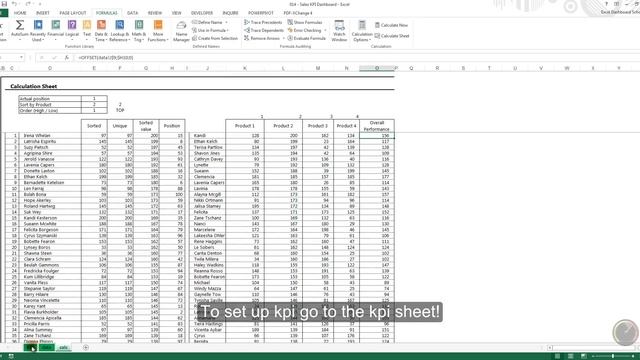Image resolution: width=640 pixels, height=360 pixels.
Task: Open the Lookup & Reference dropdown
Action: [120, 31]
